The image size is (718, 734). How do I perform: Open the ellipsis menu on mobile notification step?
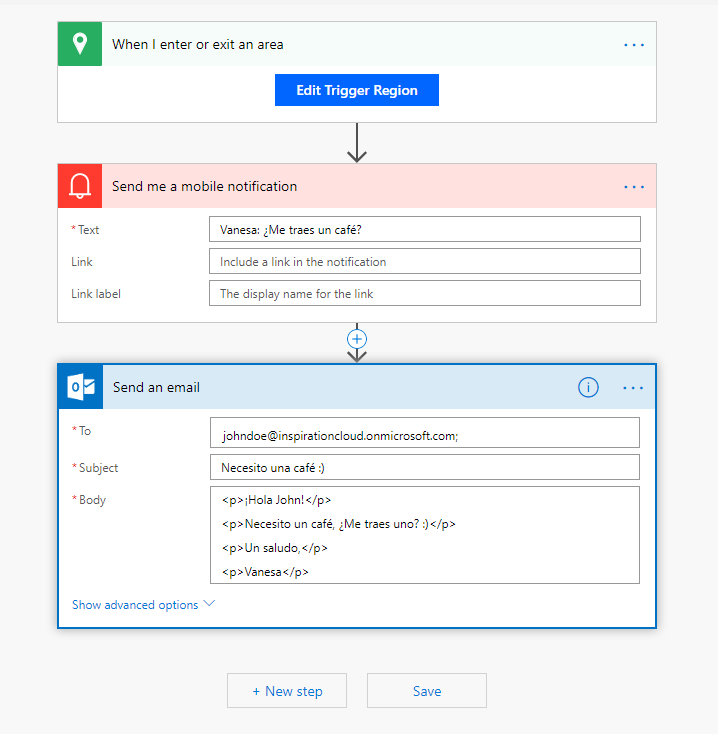634,186
